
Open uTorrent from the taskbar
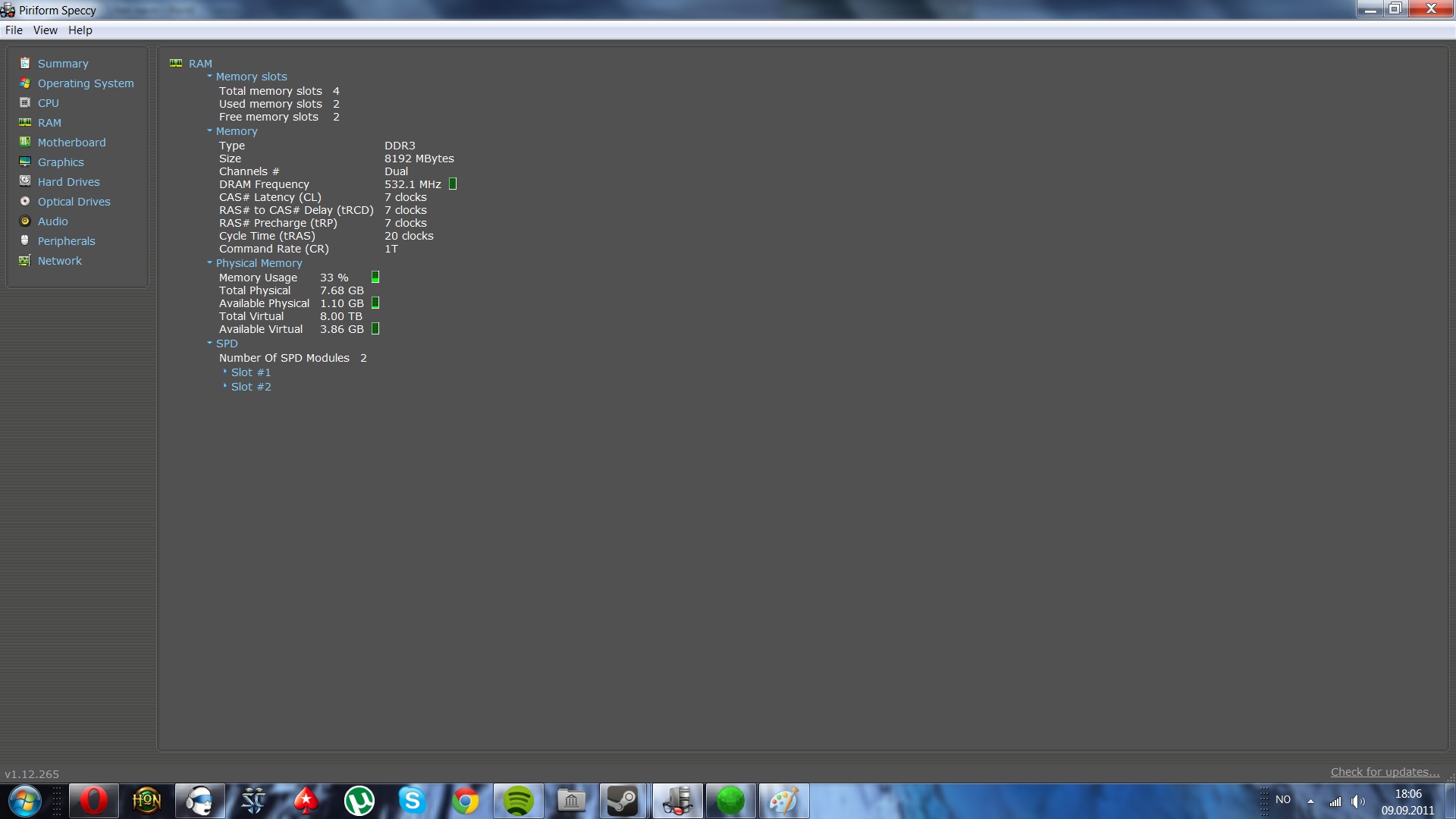pos(359,801)
